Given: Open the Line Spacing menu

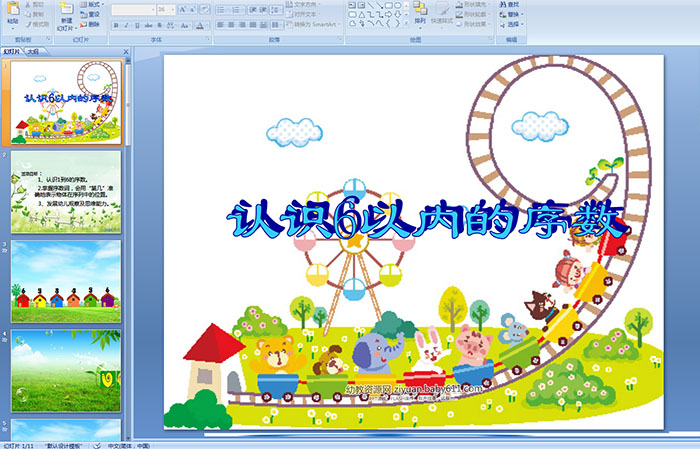Looking at the screenshot, I should click(276, 10).
